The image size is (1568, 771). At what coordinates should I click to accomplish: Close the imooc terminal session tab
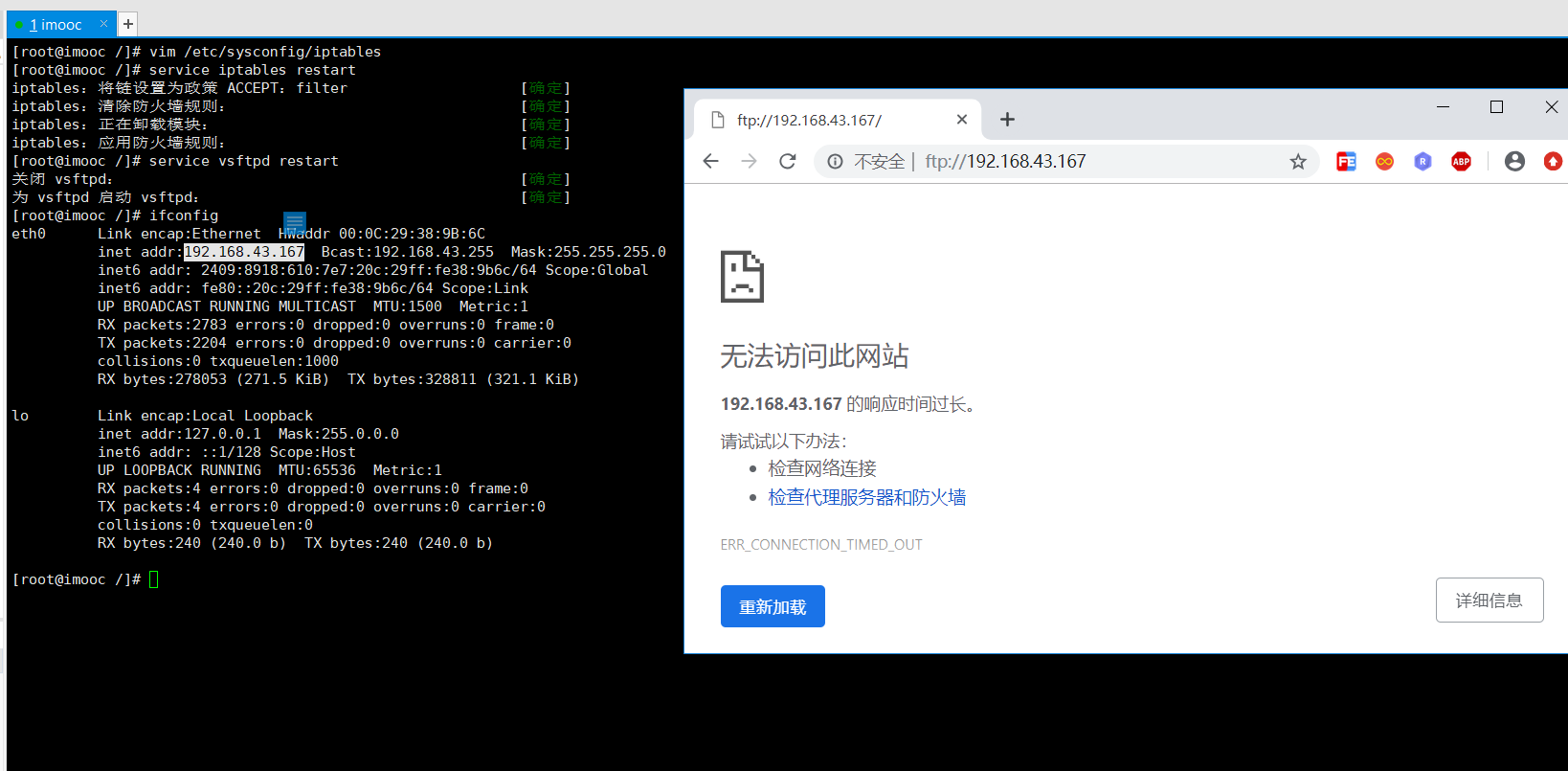pyautogui.click(x=104, y=24)
